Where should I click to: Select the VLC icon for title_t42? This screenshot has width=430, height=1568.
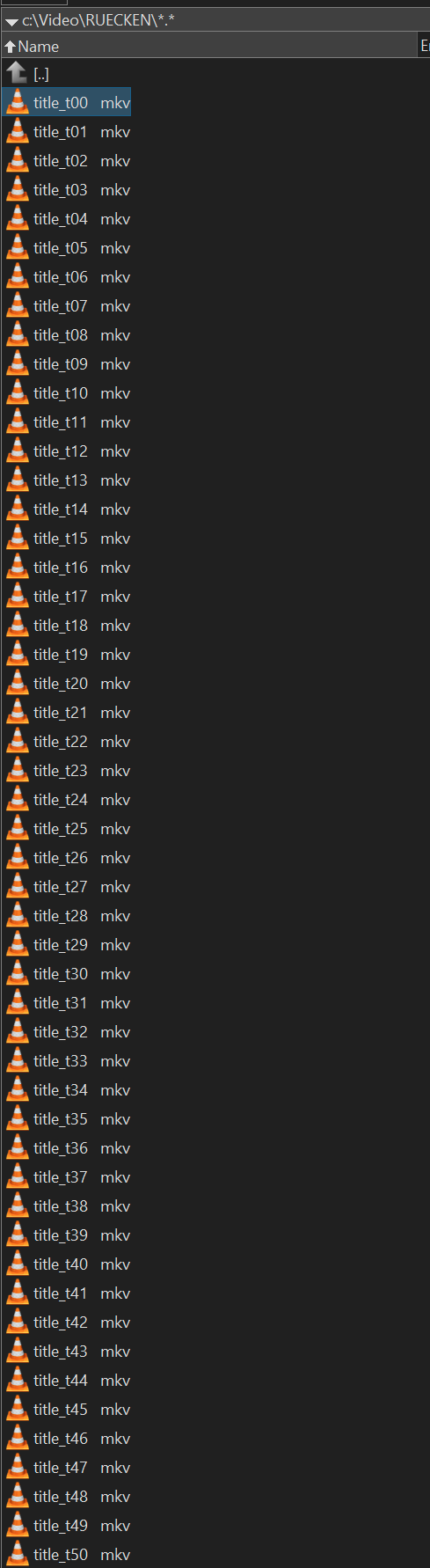[17, 1323]
